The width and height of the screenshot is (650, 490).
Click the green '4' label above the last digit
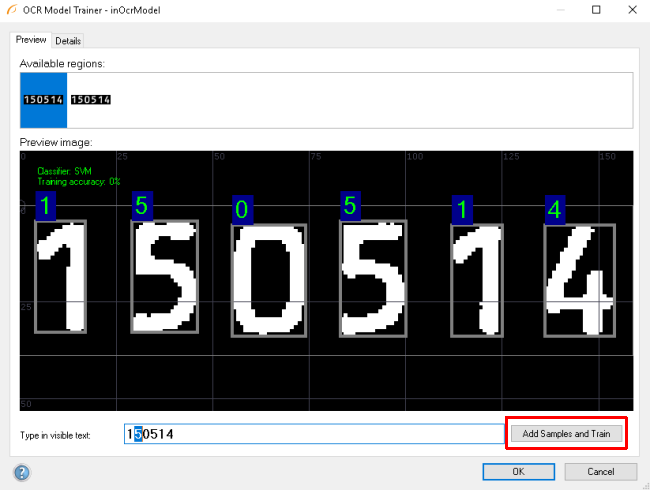(x=555, y=209)
